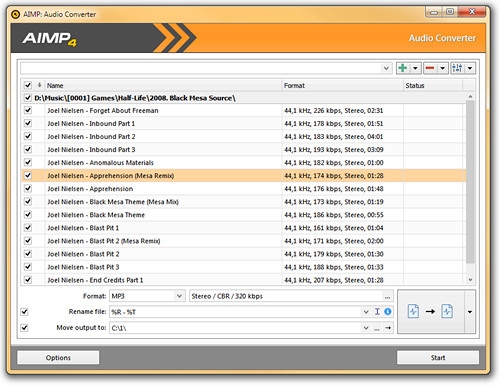Click the AIMP icon in title bar
The height and width of the screenshot is (387, 500).
(15, 14)
